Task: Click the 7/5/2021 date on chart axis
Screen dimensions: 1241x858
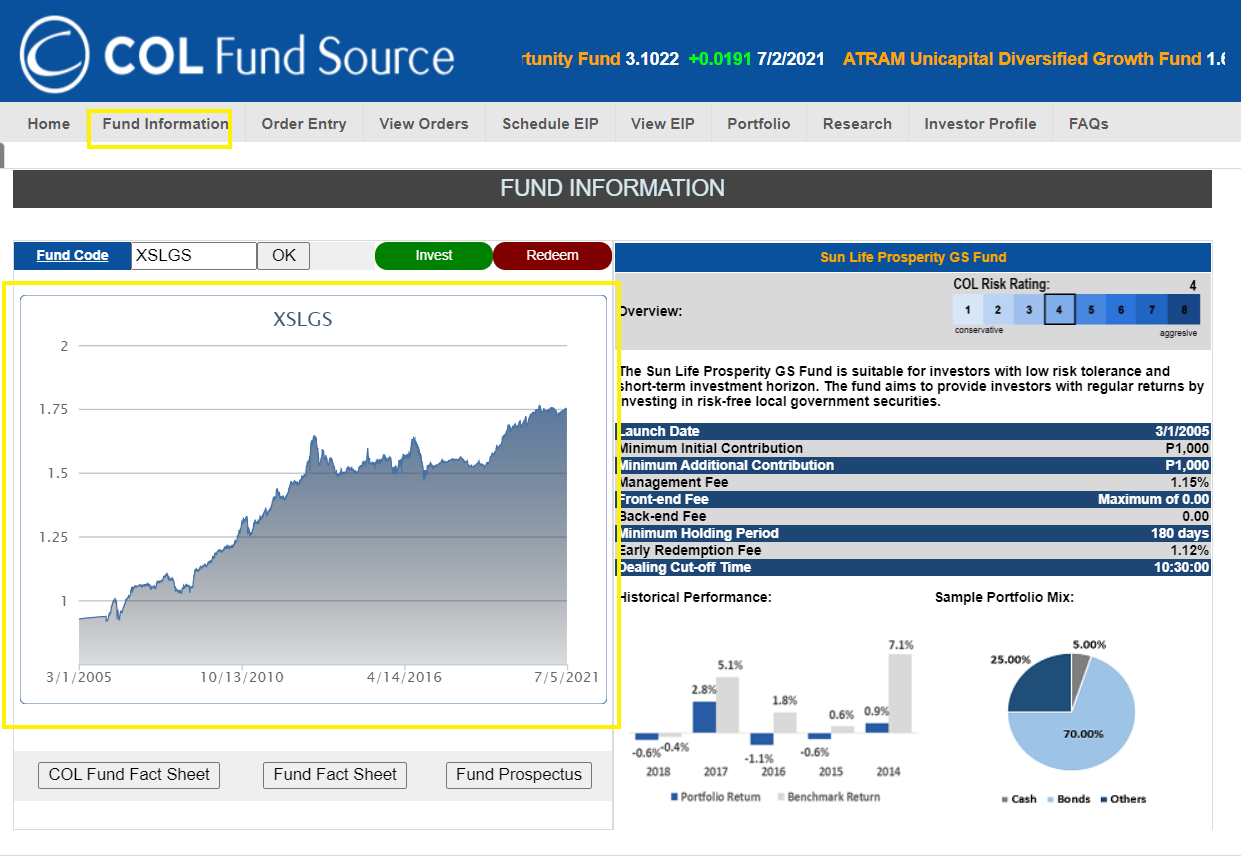Action: pyautogui.click(x=567, y=677)
